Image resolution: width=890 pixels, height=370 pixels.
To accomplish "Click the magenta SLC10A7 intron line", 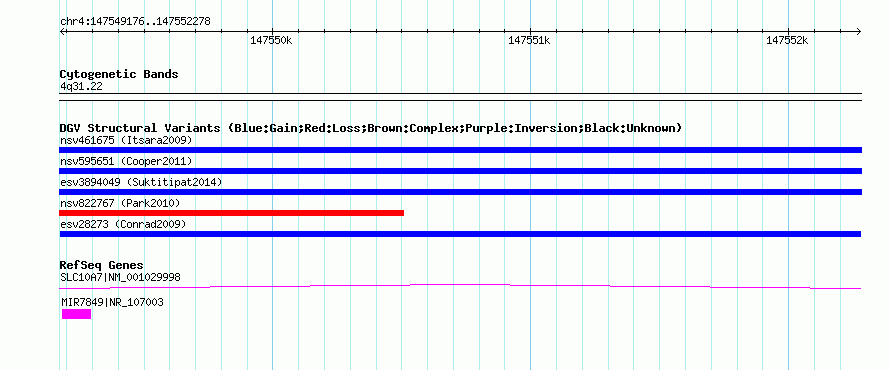I will [x=460, y=287].
